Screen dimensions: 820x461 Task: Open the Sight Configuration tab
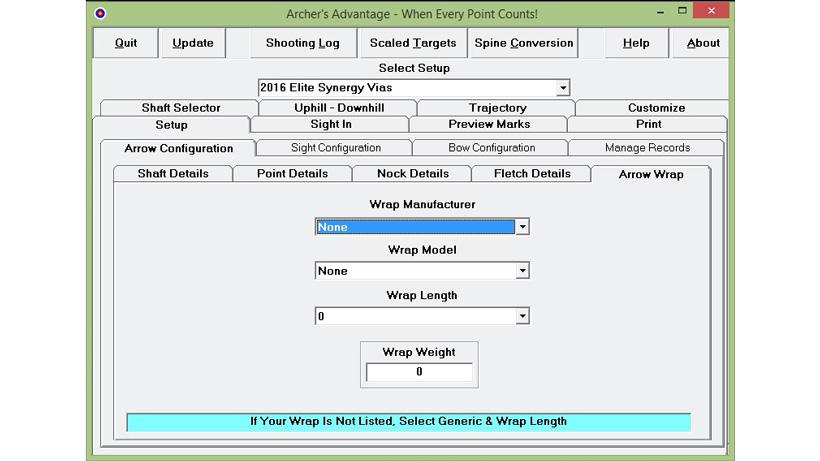click(x=336, y=148)
